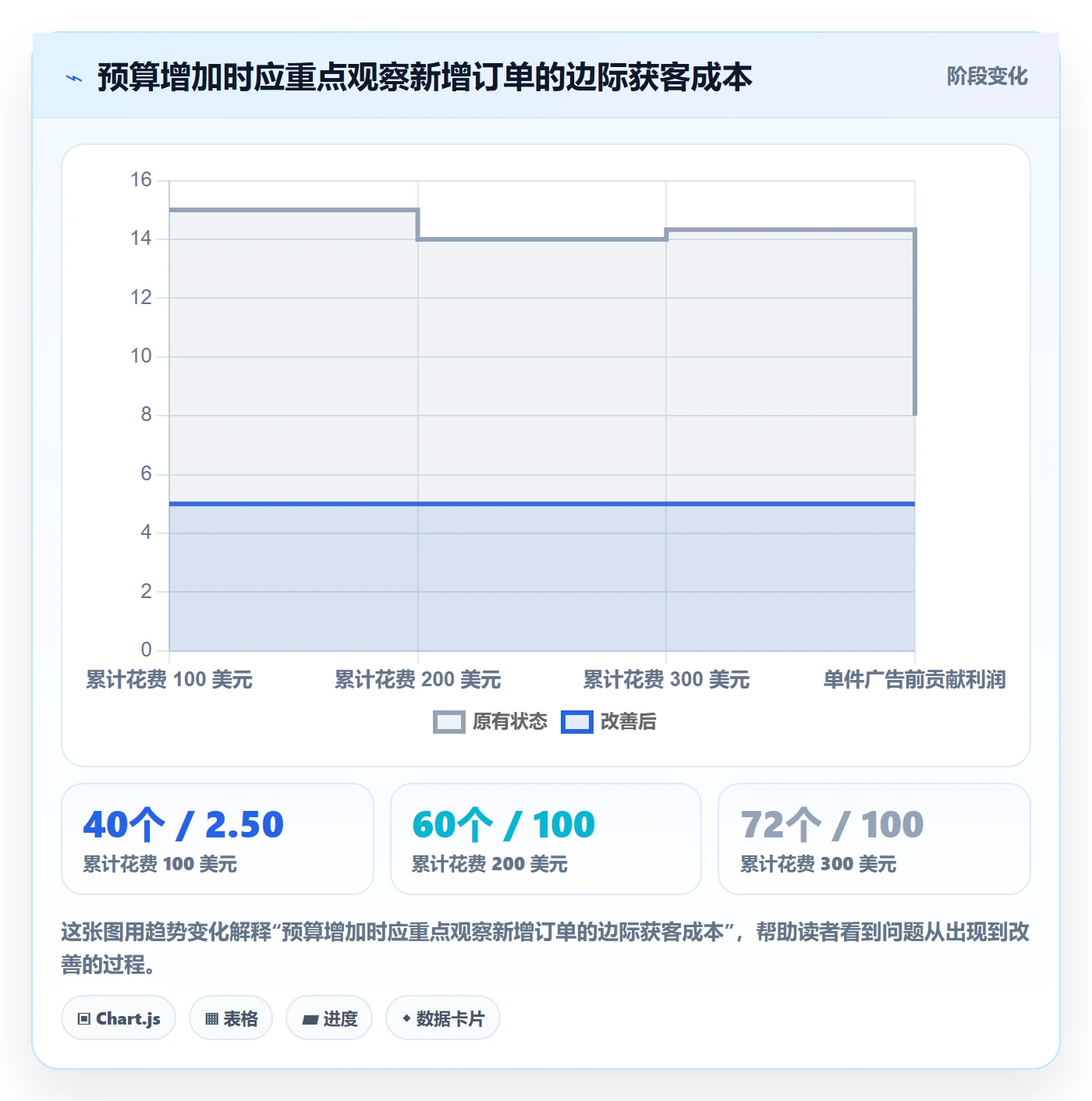The image size is (1092, 1101).
Task: Click caption 累计花费 200 美元 under 60个
Action: 490,864
